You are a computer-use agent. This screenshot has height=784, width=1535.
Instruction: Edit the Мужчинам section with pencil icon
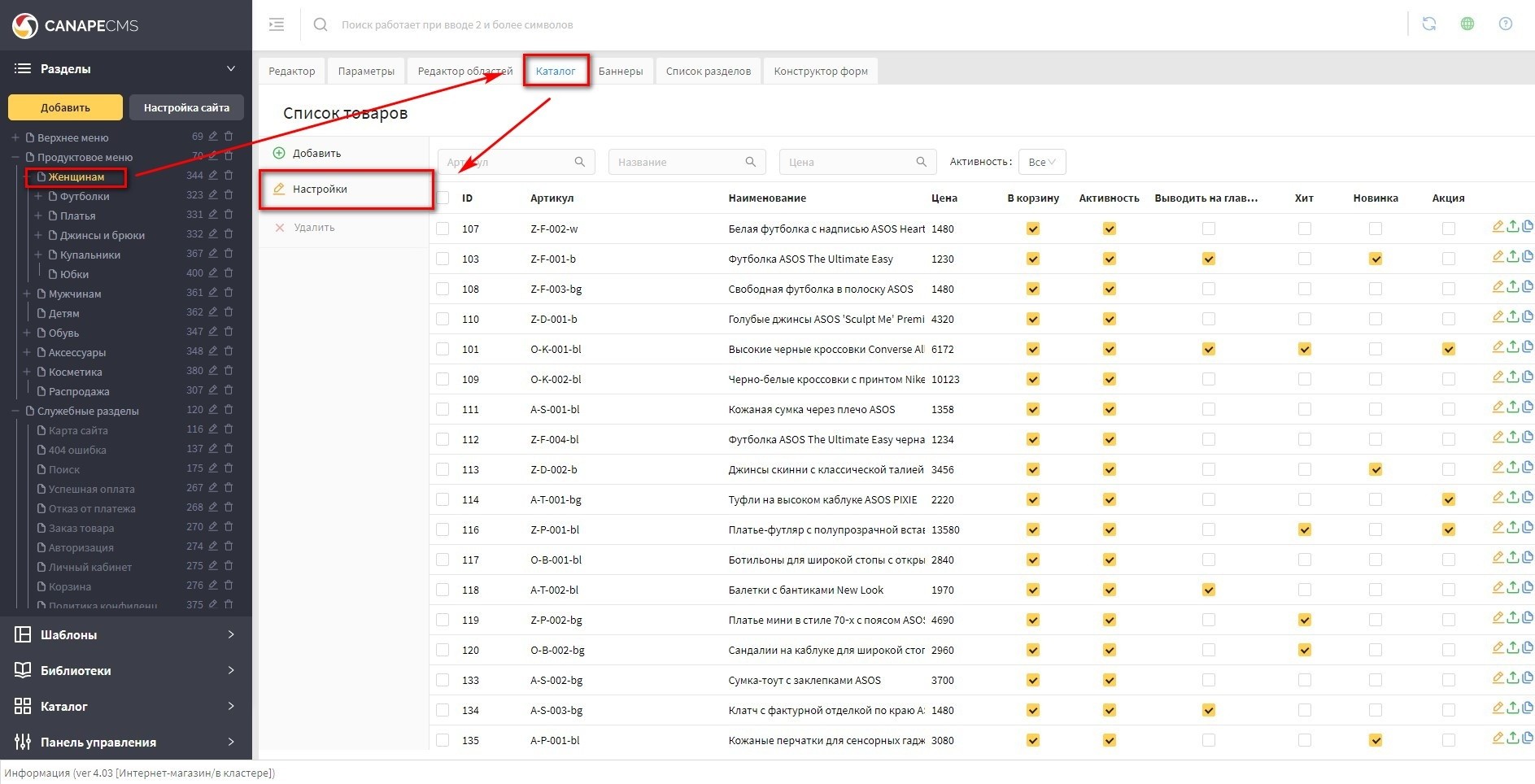(213, 293)
